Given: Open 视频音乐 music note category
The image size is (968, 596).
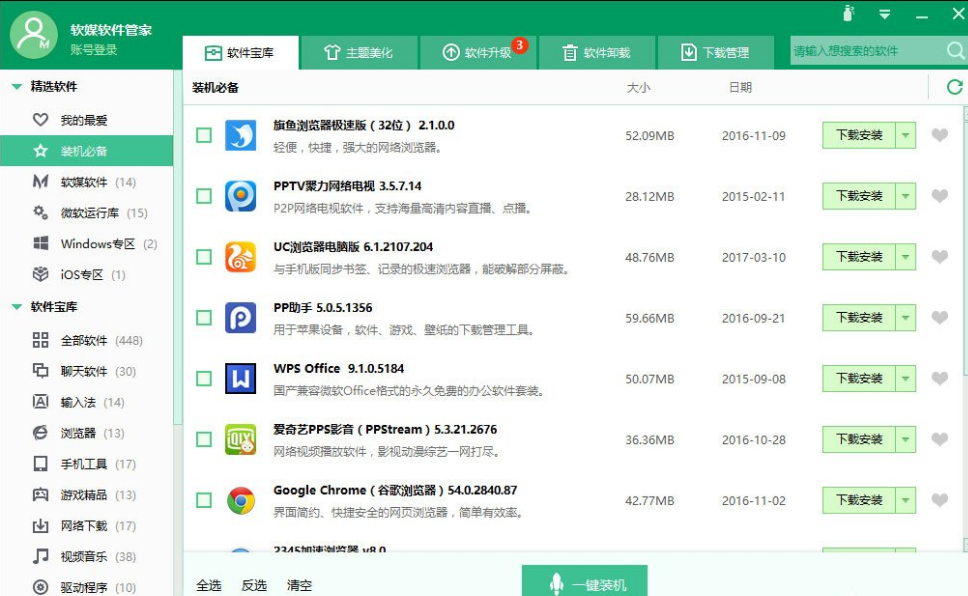Looking at the screenshot, I should pos(41,556).
